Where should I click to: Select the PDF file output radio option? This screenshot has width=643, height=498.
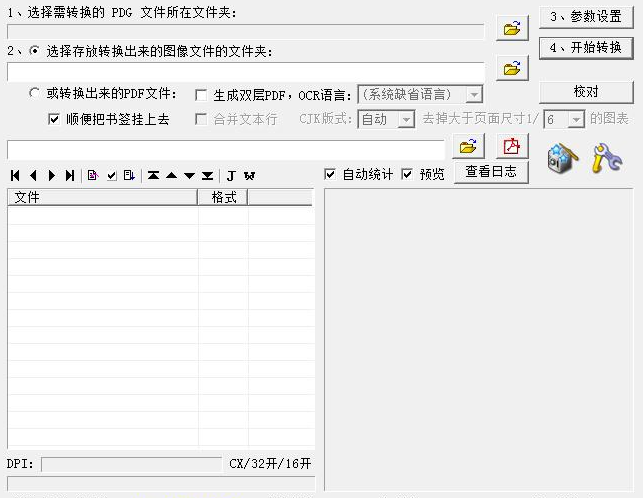[34, 93]
